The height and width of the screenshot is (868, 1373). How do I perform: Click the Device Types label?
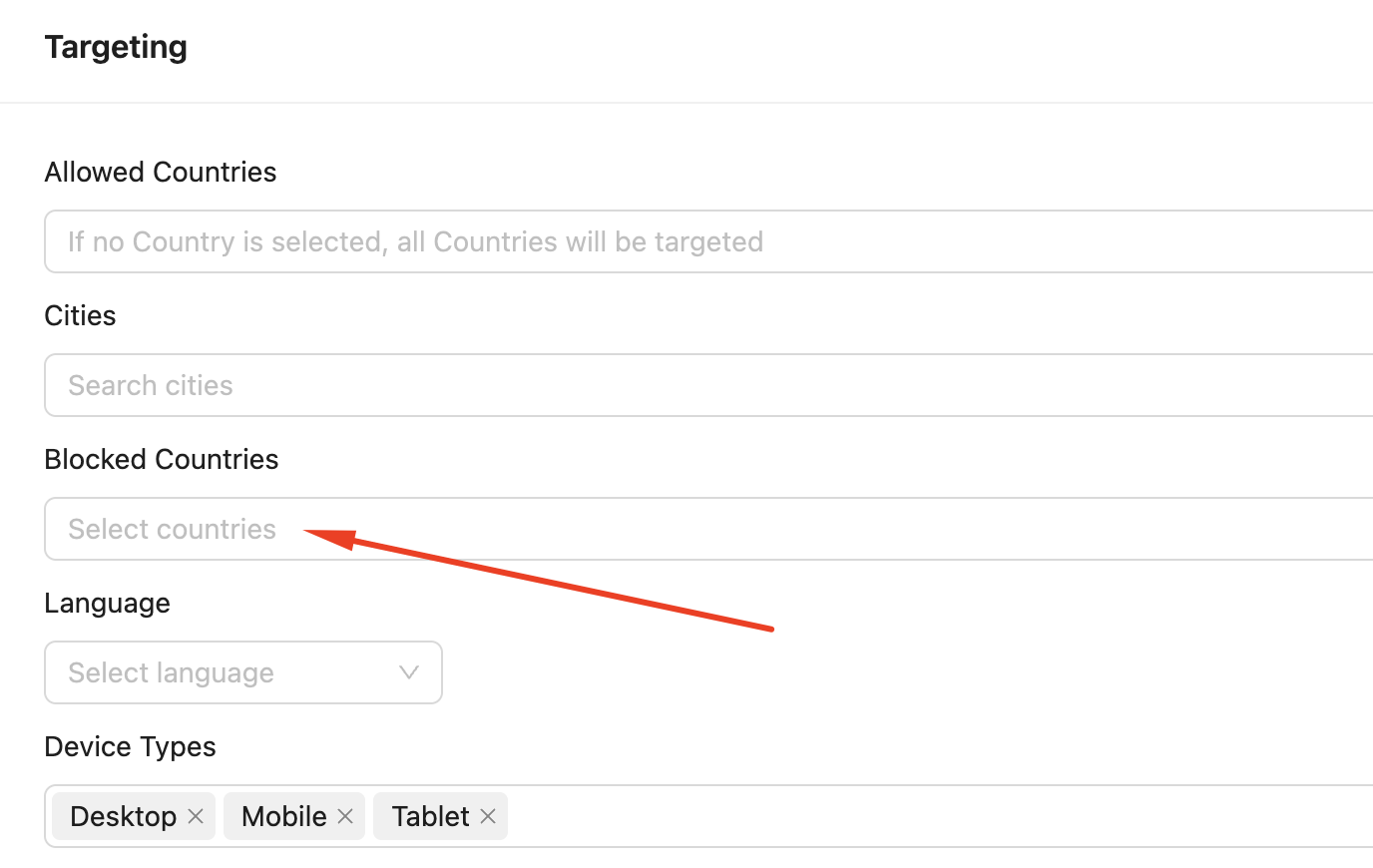coord(130,746)
